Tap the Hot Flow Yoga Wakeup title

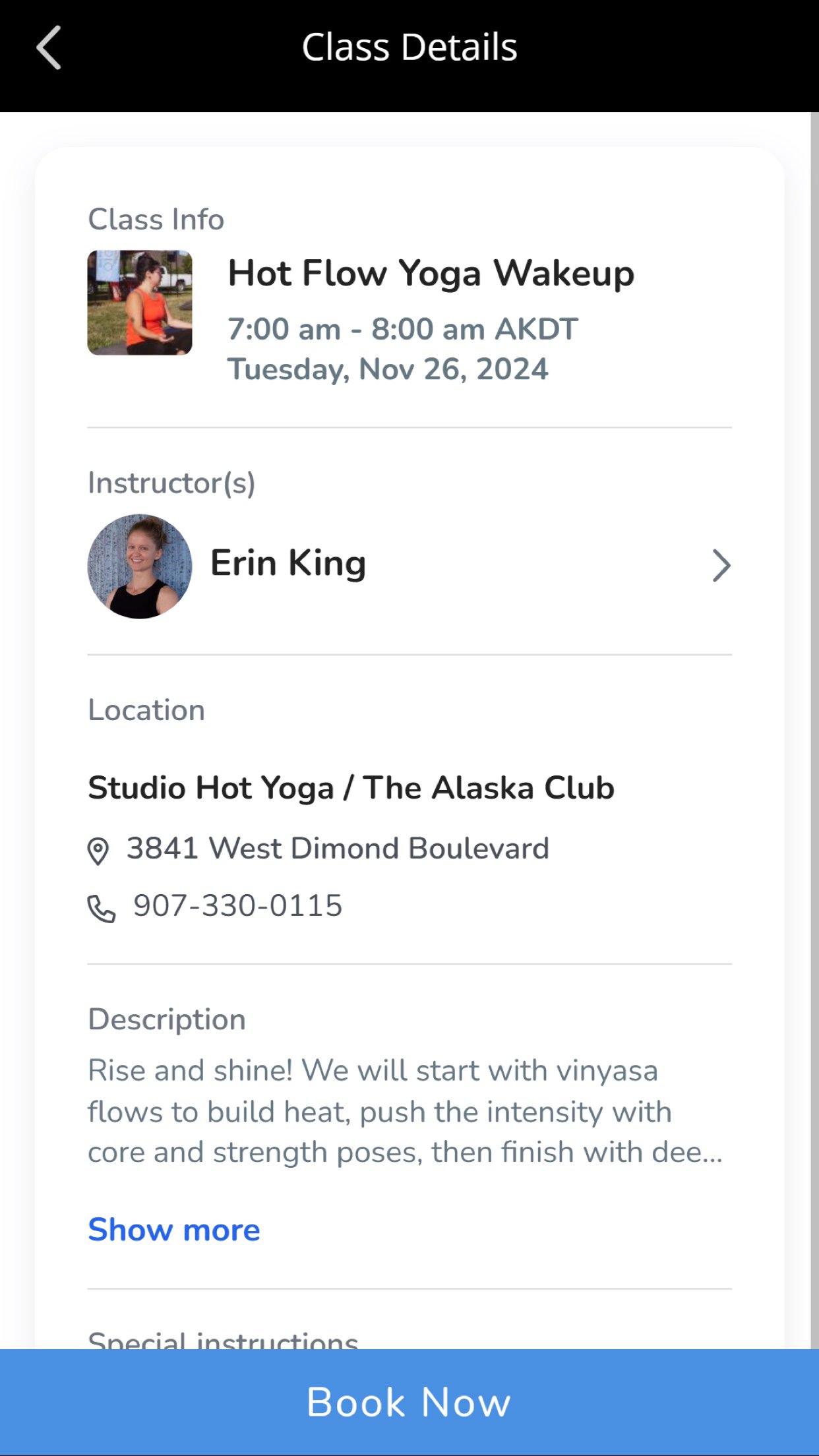click(431, 273)
